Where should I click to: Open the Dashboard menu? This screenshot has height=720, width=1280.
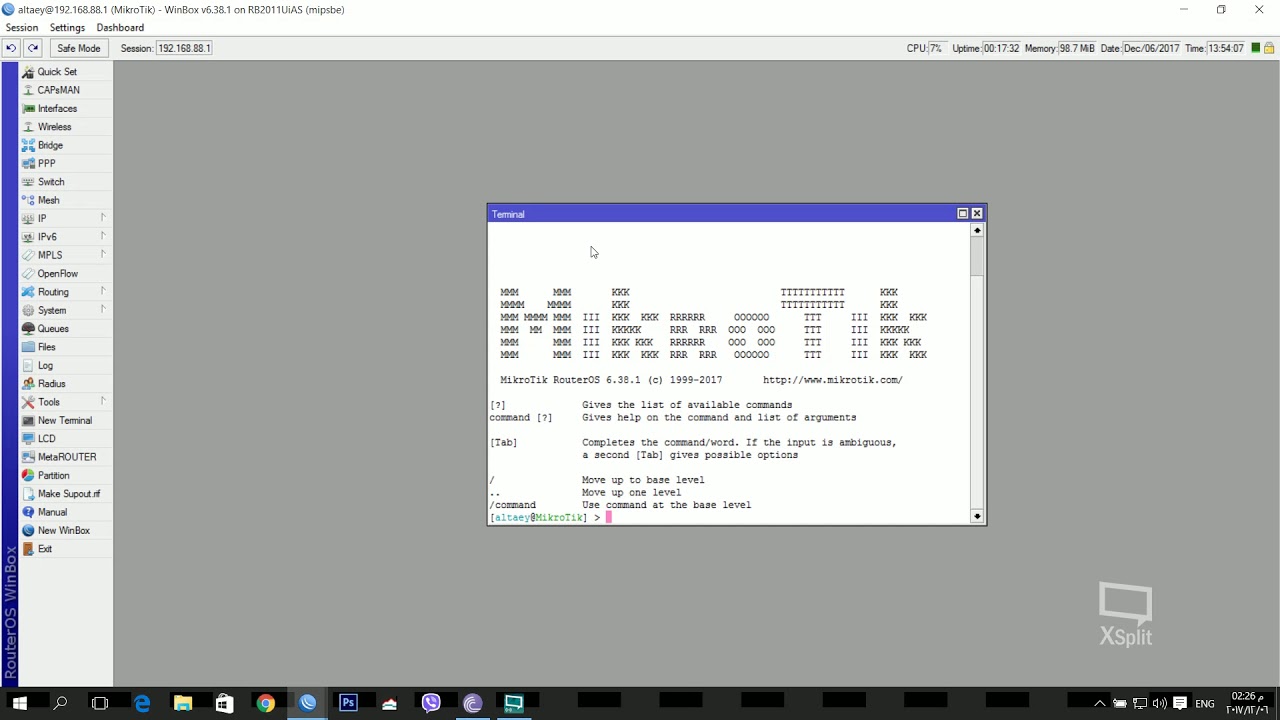click(x=120, y=28)
